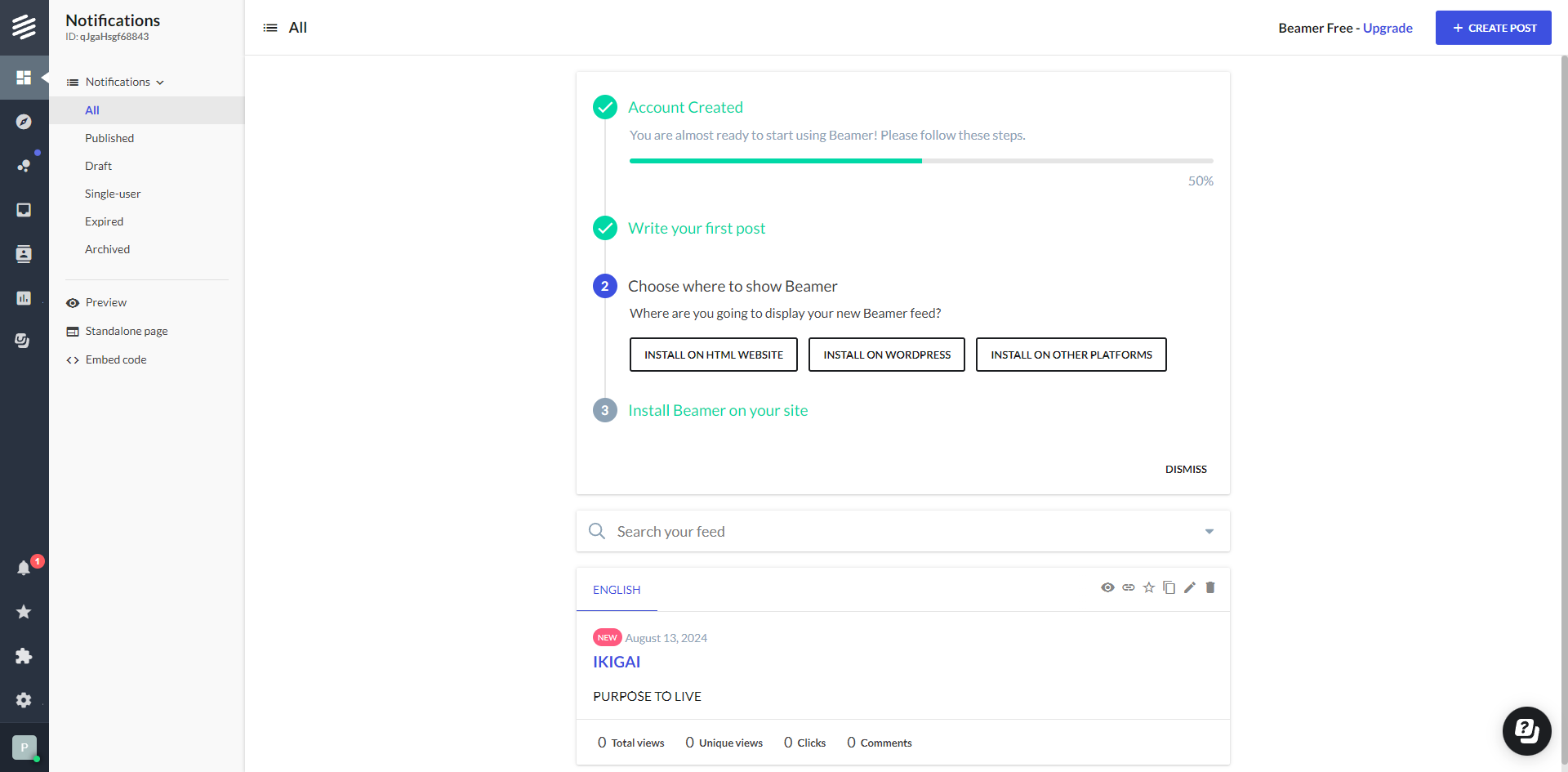Open the star icon in sidebar

tap(24, 612)
